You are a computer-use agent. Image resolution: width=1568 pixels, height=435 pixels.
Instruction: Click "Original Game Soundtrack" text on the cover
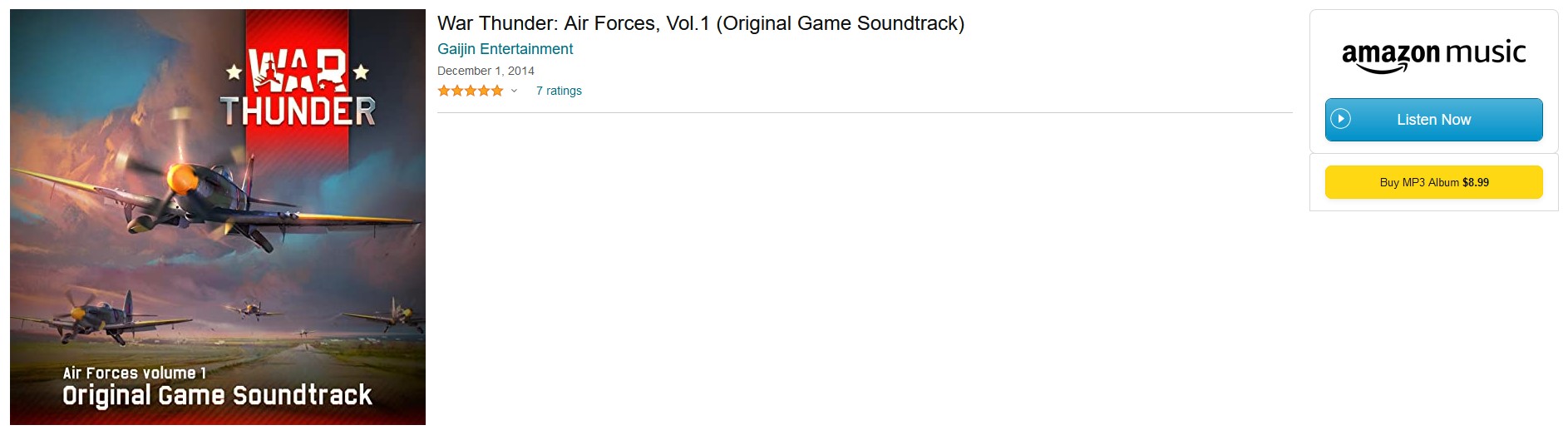[217, 395]
